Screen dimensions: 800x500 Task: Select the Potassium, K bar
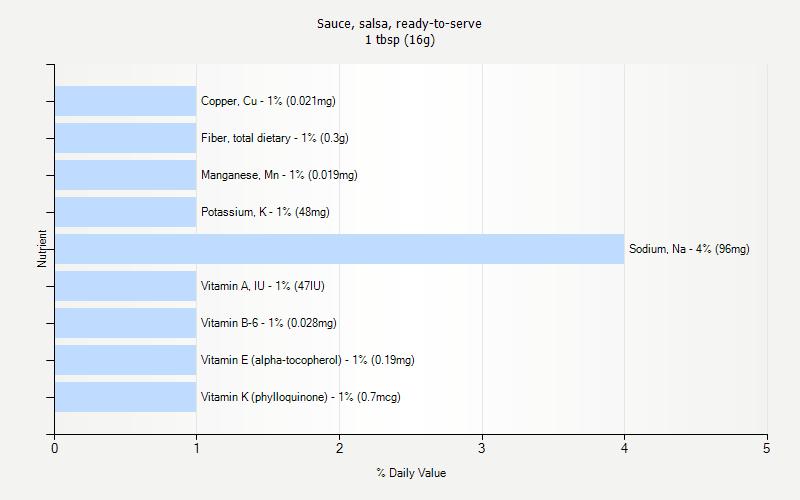click(125, 212)
